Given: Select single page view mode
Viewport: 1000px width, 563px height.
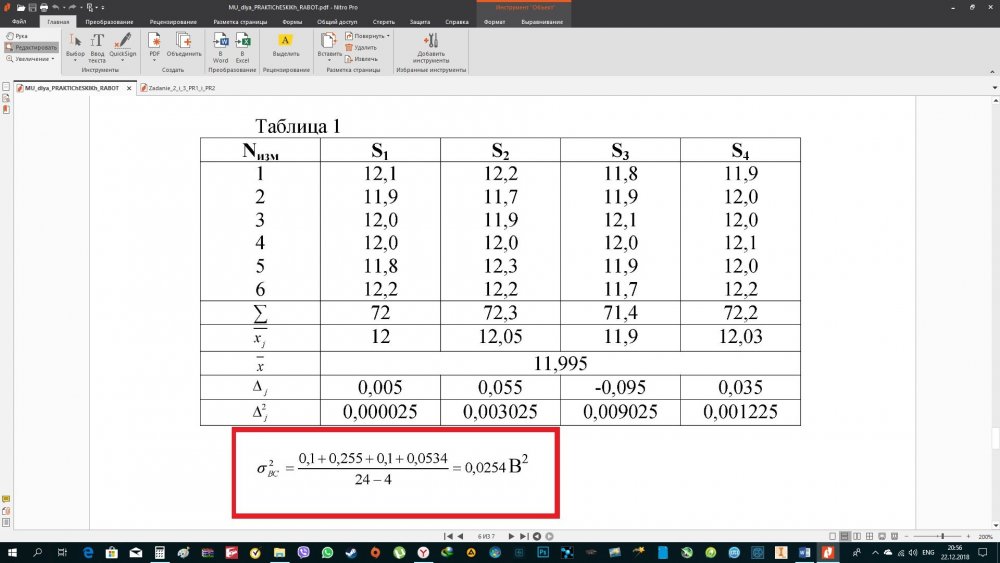Looking at the screenshot, I should click(832, 536).
